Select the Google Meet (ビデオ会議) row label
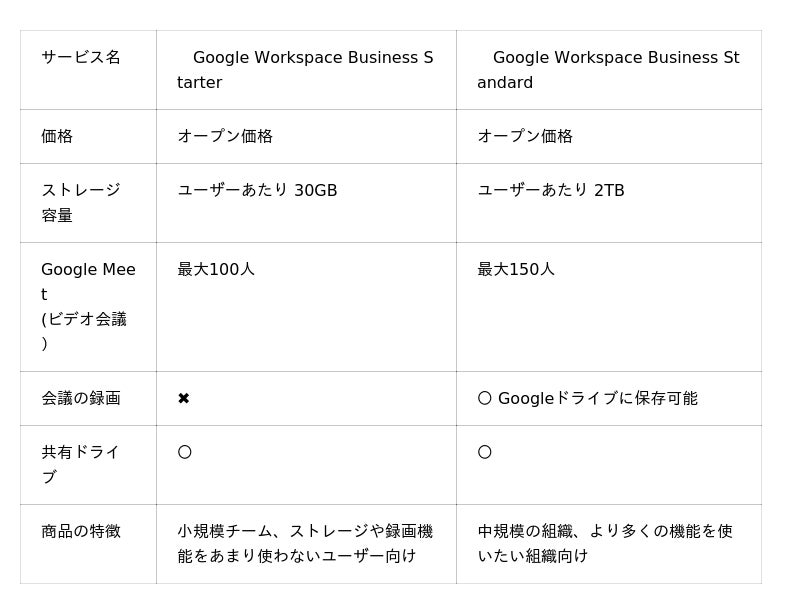The image size is (800, 614). coord(87,306)
